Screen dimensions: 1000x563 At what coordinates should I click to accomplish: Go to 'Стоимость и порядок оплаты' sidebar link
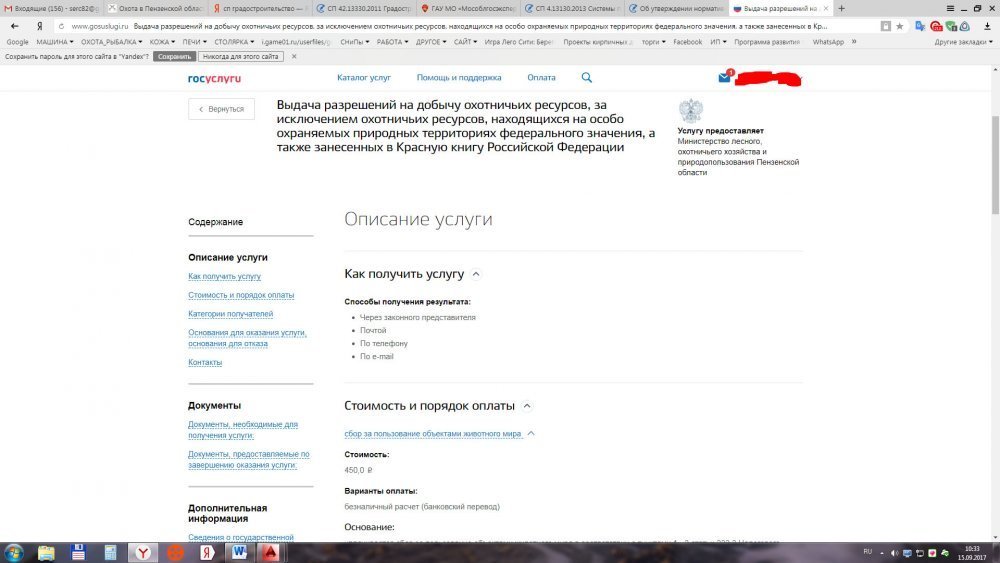[241, 295]
